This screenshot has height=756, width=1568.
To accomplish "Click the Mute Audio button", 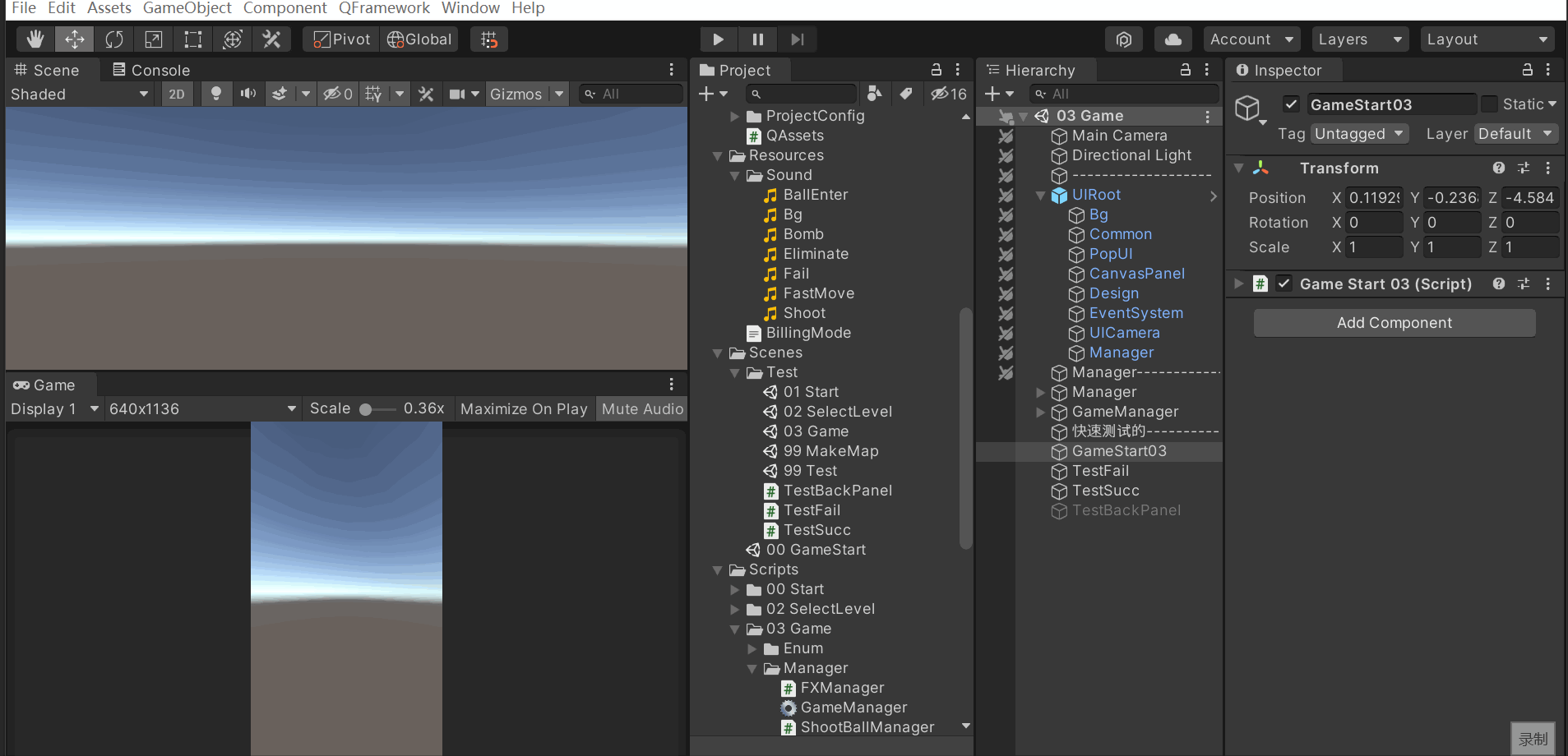I will [642, 408].
